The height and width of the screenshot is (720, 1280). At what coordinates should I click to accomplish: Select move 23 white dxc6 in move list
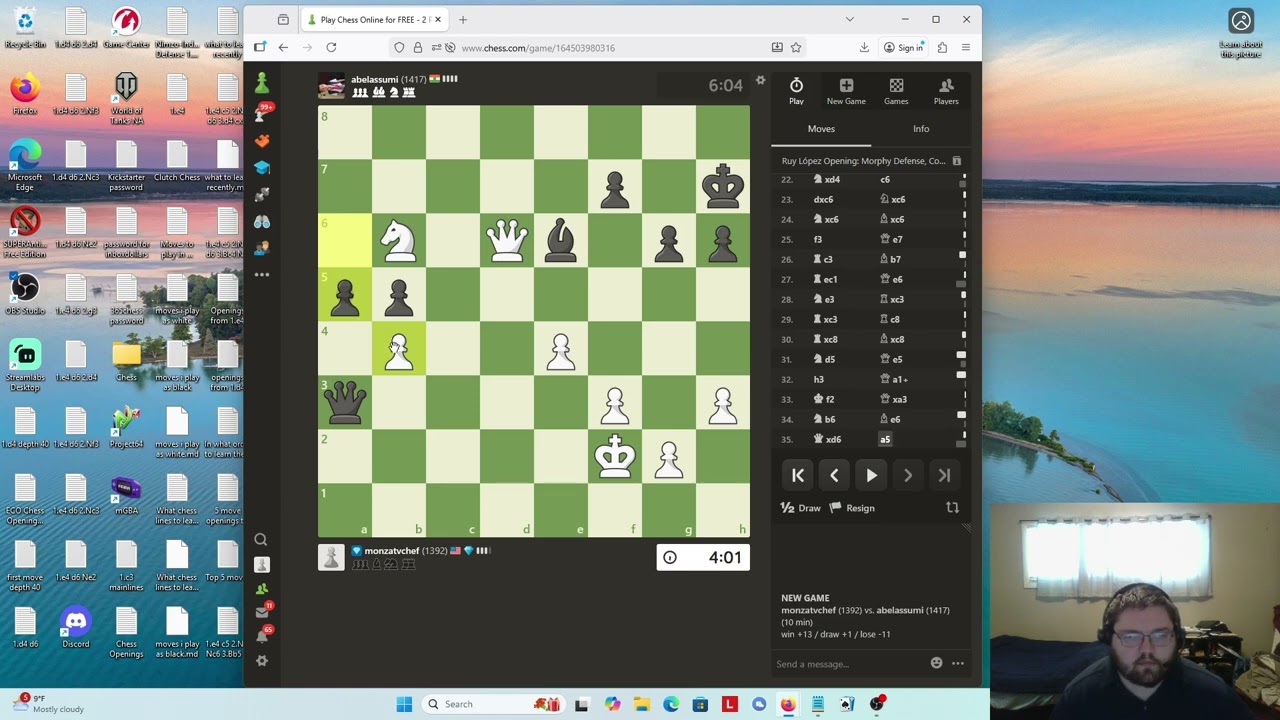[825, 199]
